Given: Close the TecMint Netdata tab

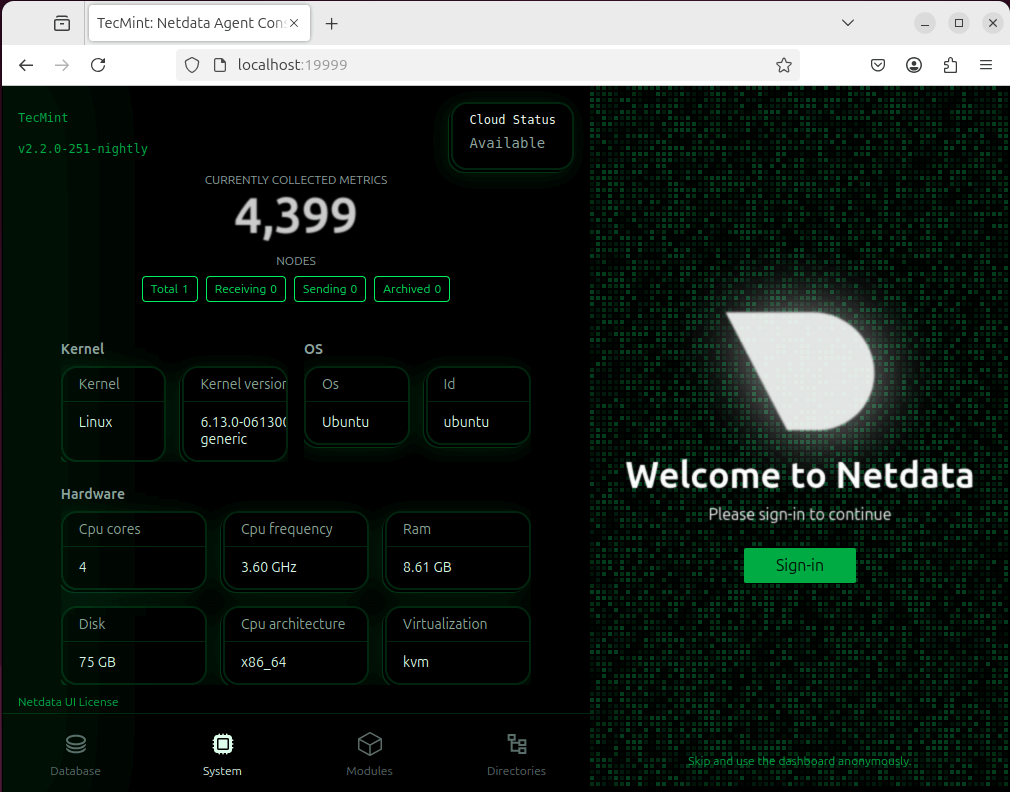Looking at the screenshot, I should (294, 23).
